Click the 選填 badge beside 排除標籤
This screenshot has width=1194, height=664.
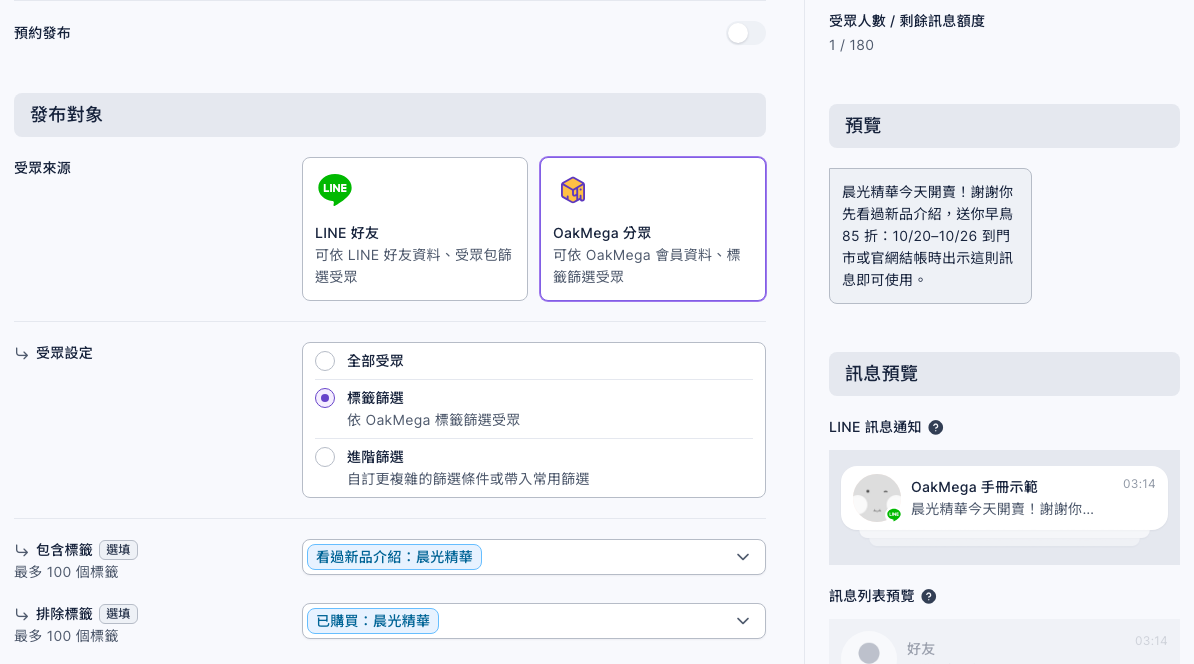click(118, 614)
